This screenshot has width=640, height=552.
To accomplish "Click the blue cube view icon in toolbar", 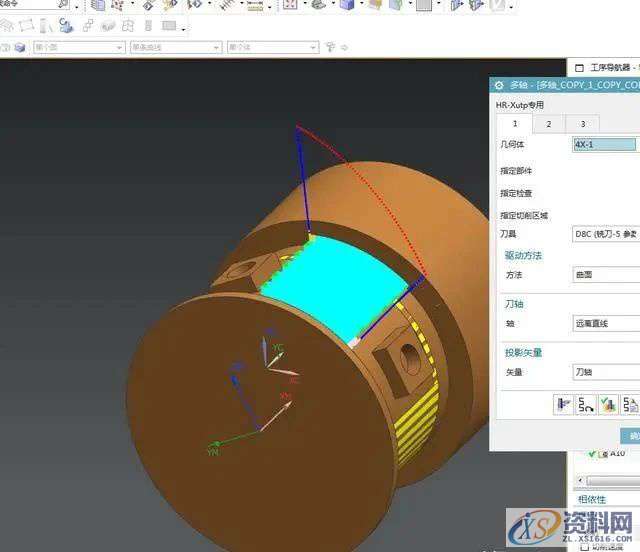I will pyautogui.click(x=347, y=5).
